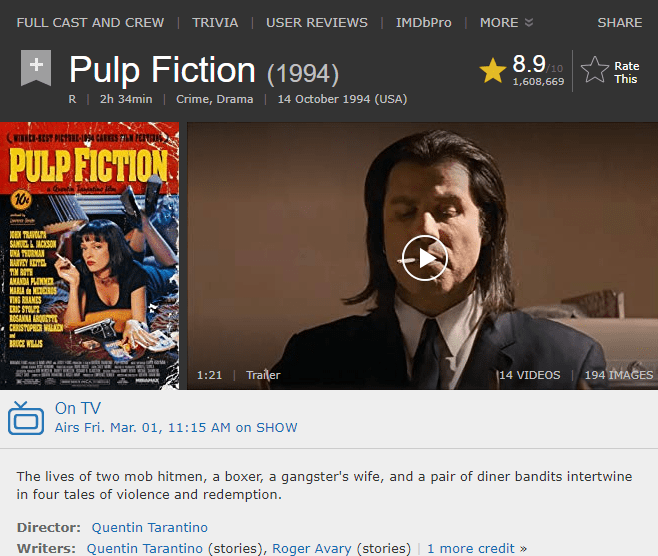Click the gold rating star
Viewport: 658px width, 556px height.
pyautogui.click(x=492, y=70)
